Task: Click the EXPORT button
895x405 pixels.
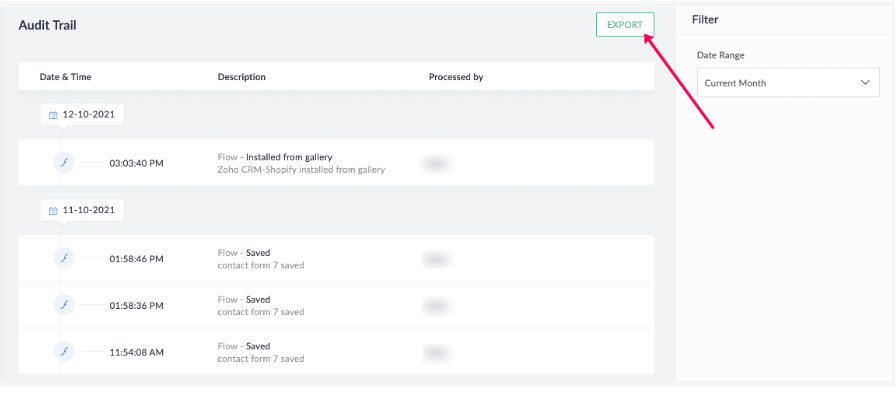Action: pos(625,25)
